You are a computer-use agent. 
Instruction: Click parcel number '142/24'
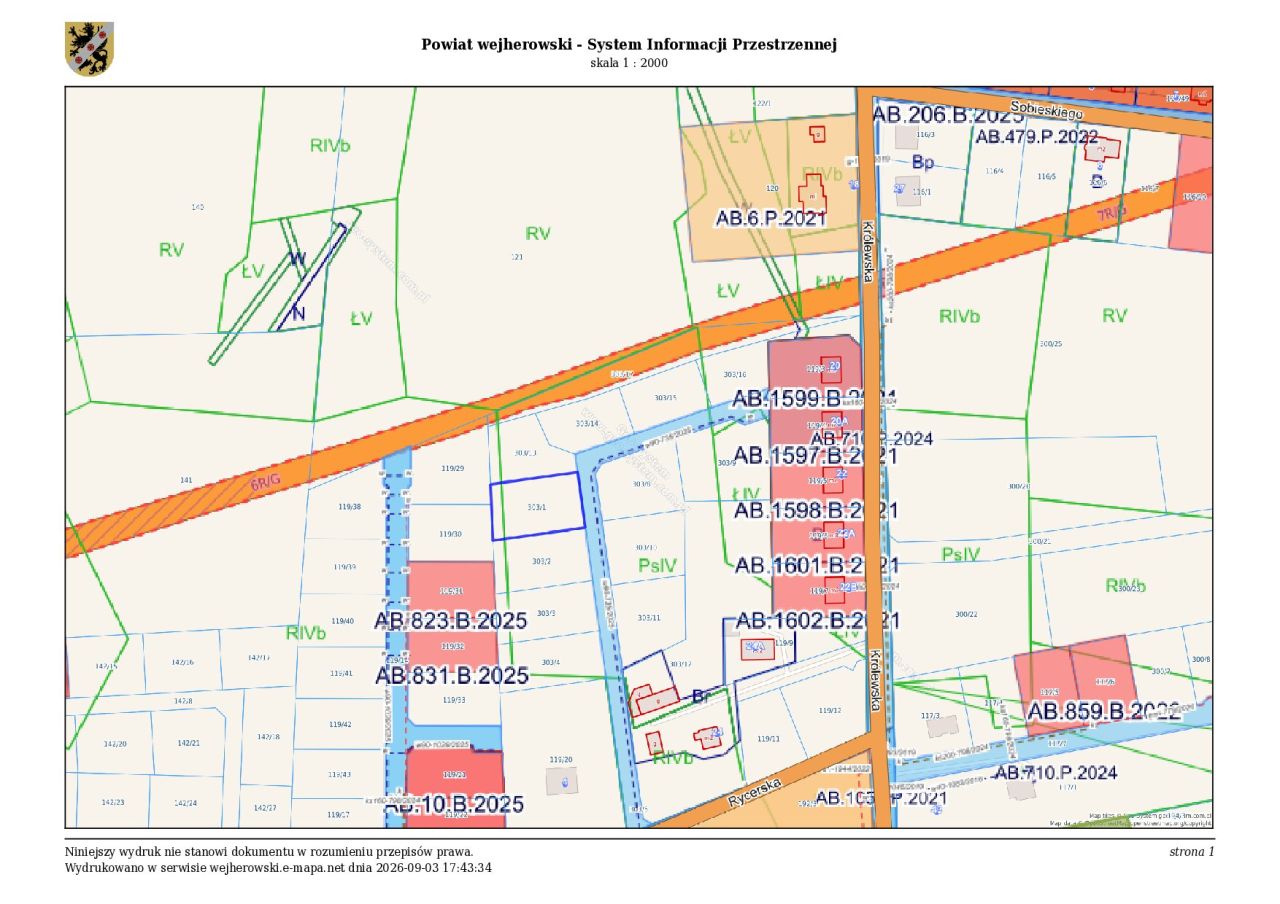pos(185,803)
